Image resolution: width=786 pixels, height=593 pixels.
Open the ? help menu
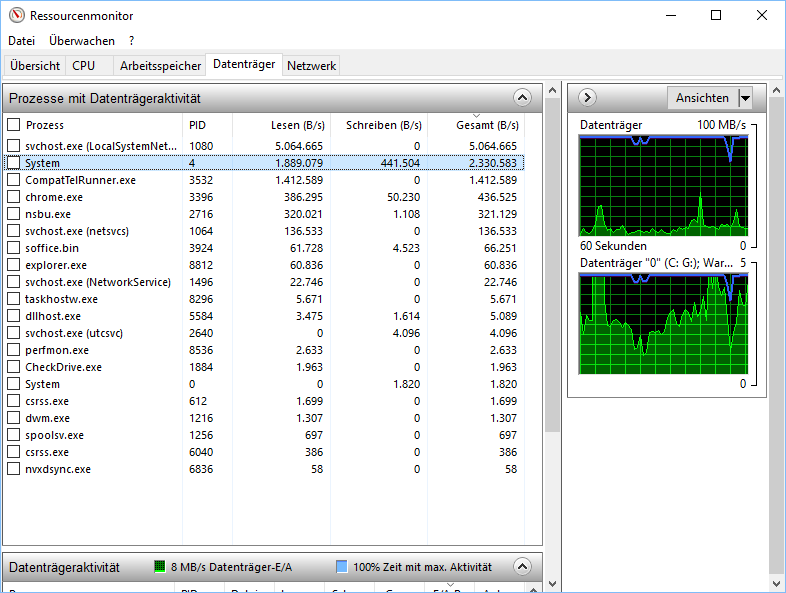pyautogui.click(x=131, y=41)
